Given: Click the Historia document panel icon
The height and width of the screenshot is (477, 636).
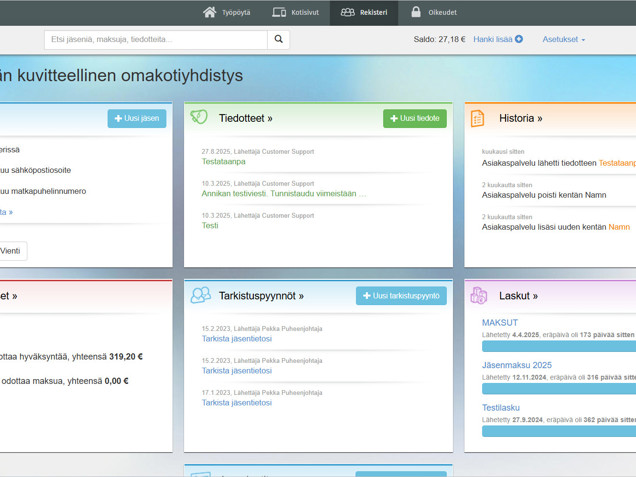Looking at the screenshot, I should 478,118.
